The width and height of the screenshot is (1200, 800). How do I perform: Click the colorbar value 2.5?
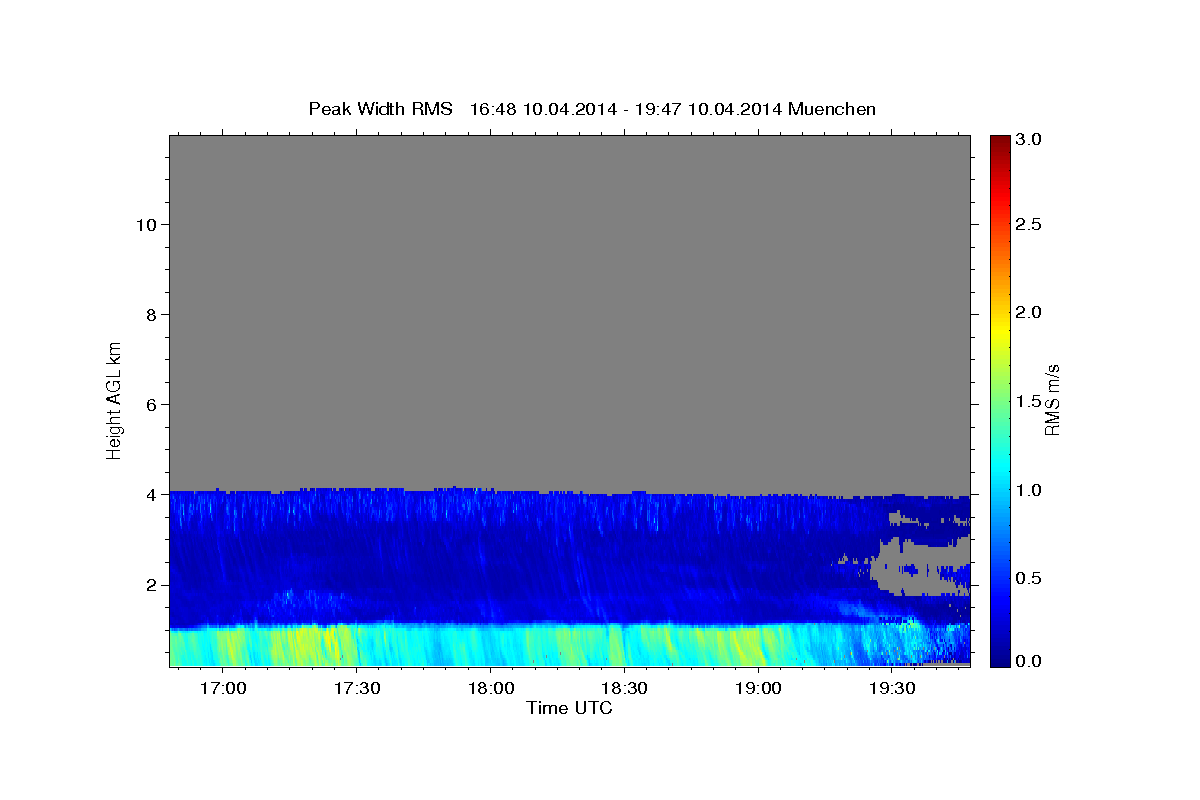(x=1029, y=224)
